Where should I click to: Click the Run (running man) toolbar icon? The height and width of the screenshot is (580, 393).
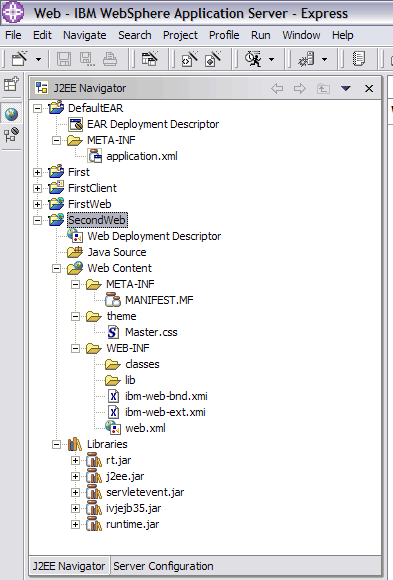253,59
